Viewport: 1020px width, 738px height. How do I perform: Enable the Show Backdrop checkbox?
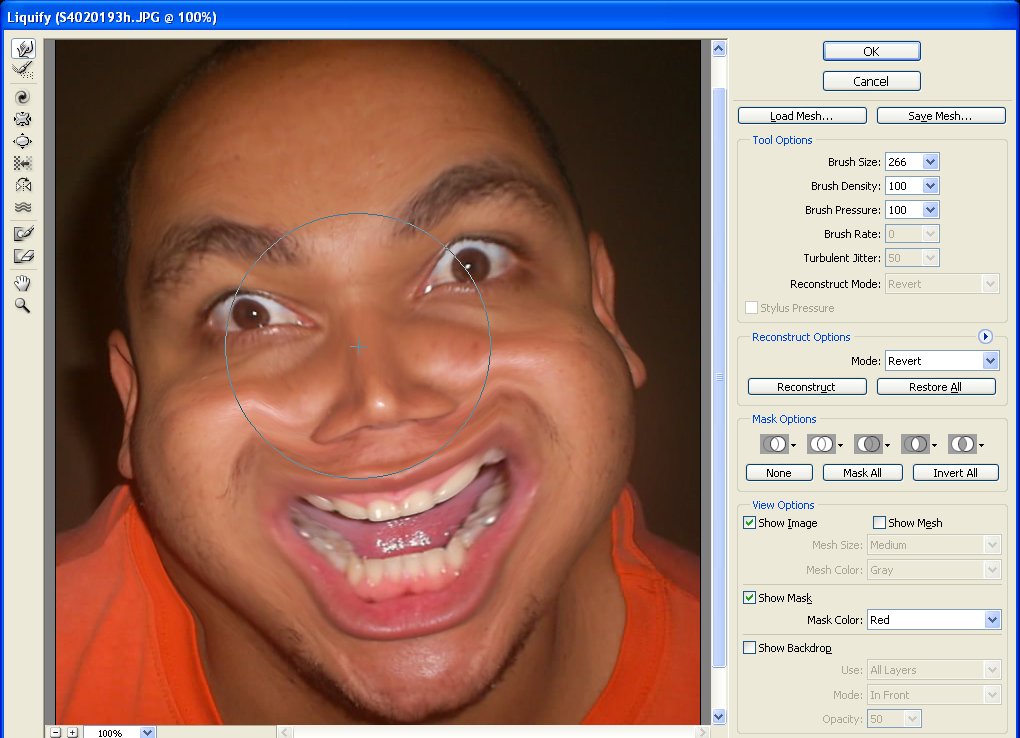click(749, 648)
